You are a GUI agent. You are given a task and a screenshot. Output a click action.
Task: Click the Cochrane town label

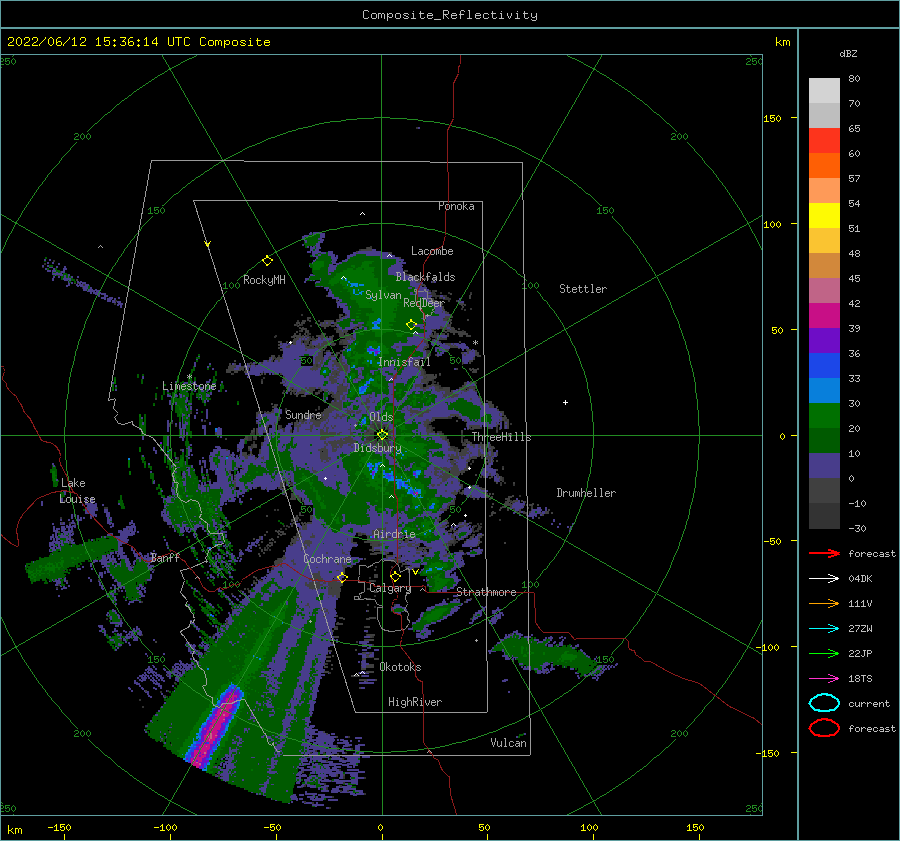tap(327, 559)
